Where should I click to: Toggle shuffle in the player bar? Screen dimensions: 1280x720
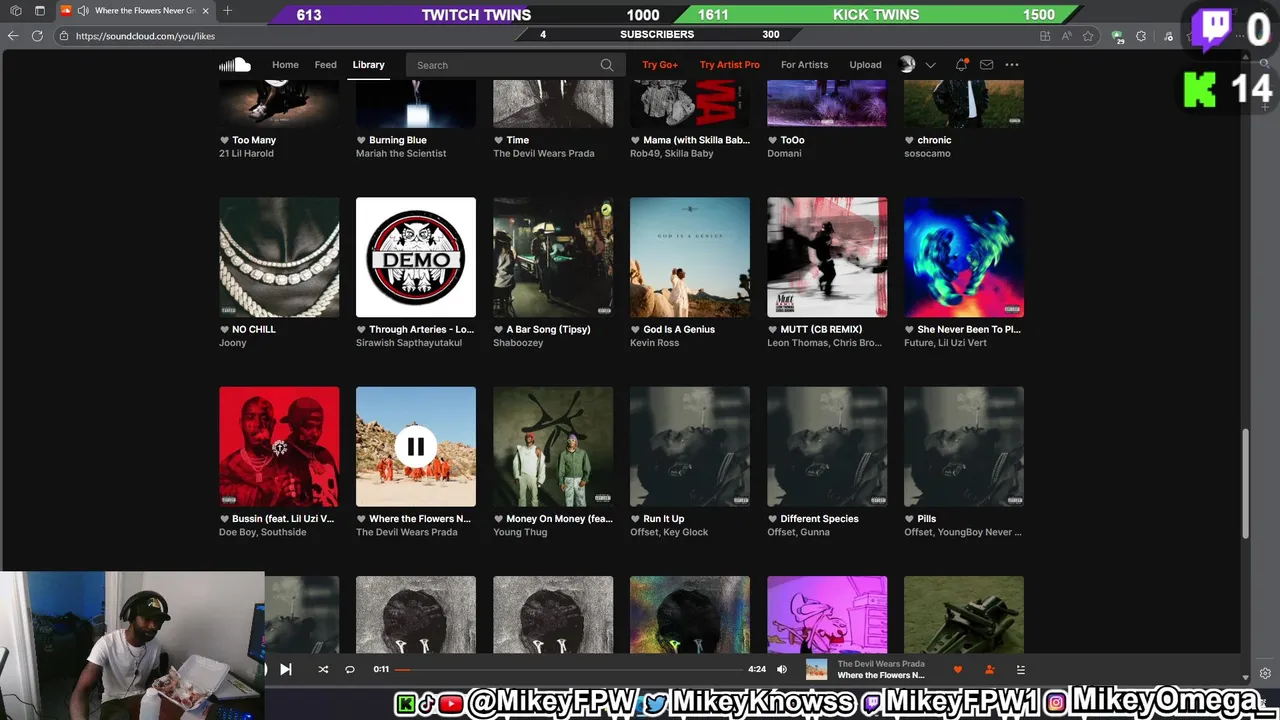[323, 669]
